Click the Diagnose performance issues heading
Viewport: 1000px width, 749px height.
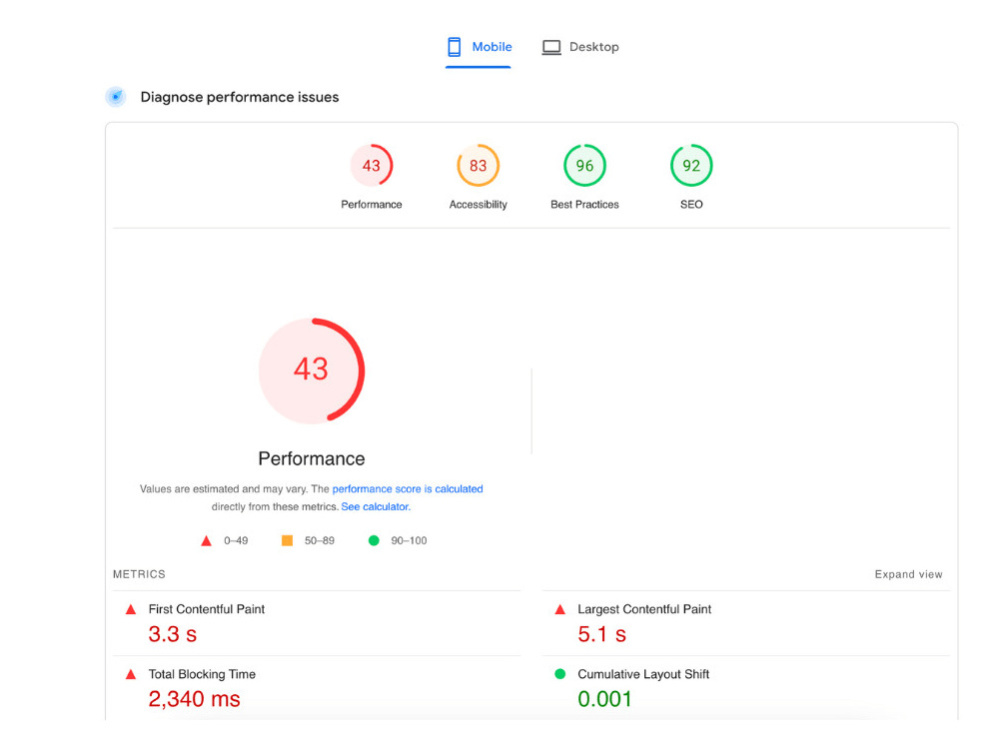(240, 97)
